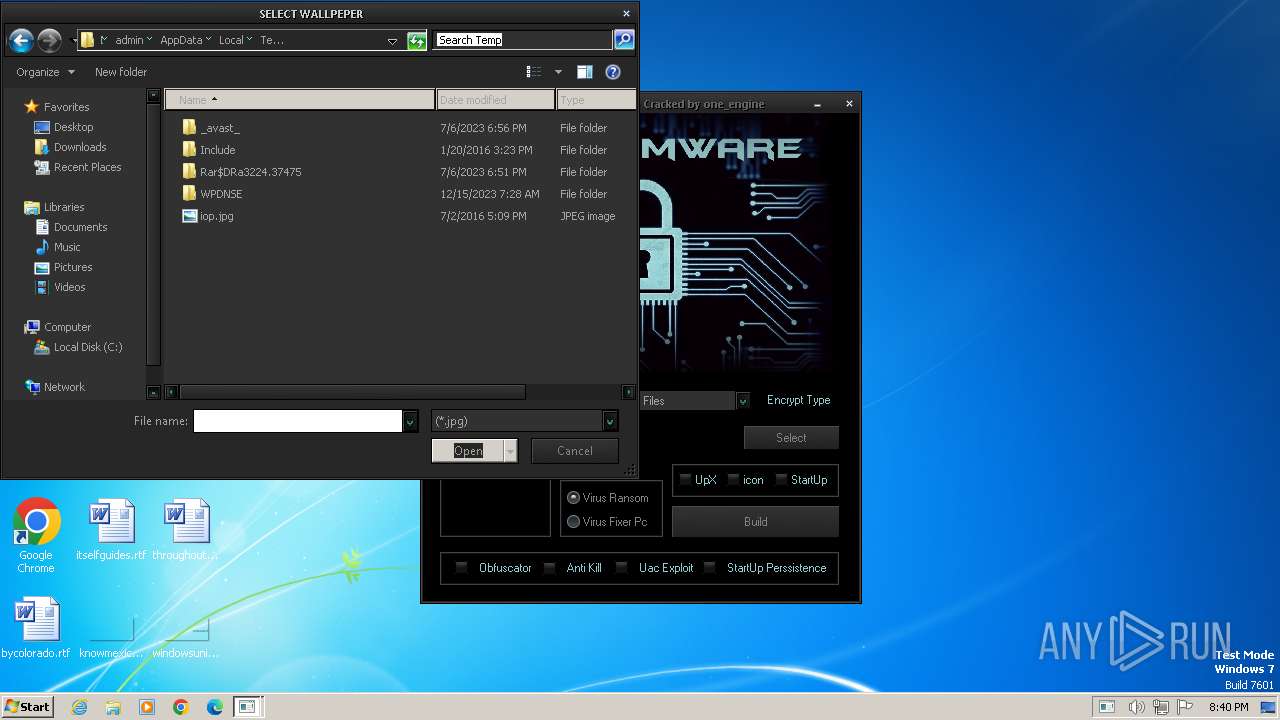Click the File name input field
Screen dimensions: 1280x720
pyautogui.click(x=298, y=422)
